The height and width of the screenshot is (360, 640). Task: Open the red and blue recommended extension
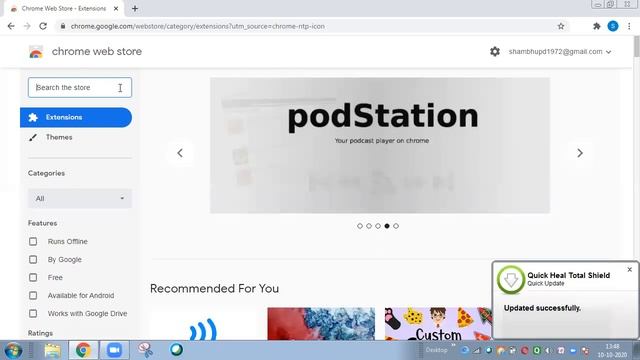point(321,324)
